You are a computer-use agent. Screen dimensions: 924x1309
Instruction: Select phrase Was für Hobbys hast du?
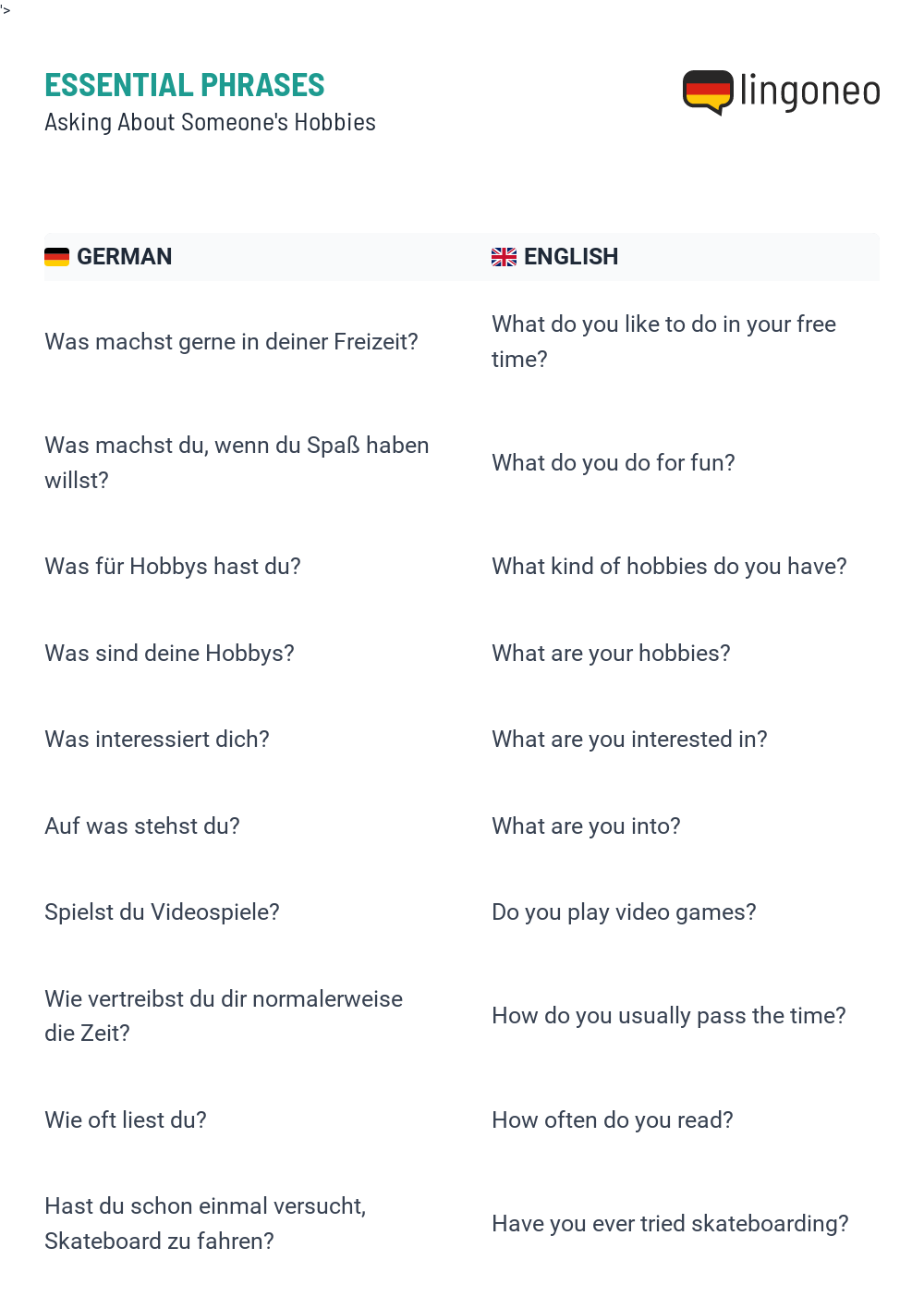tap(173, 567)
